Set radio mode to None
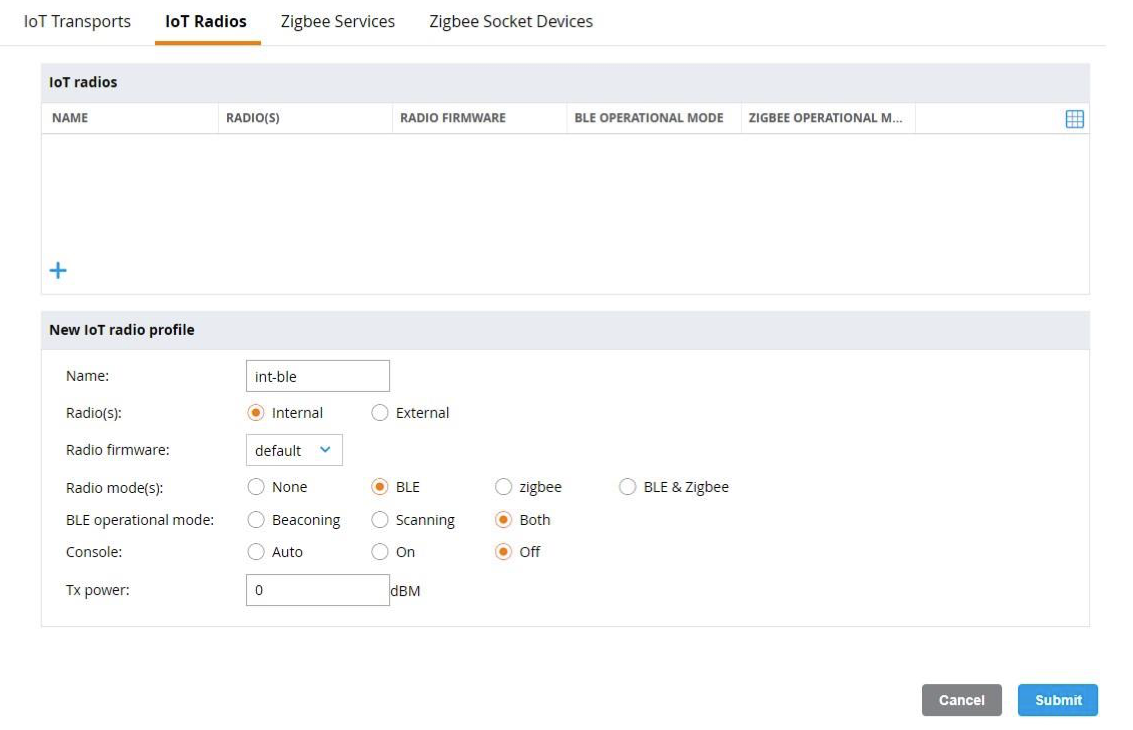The image size is (1133, 730). pyautogui.click(x=256, y=487)
